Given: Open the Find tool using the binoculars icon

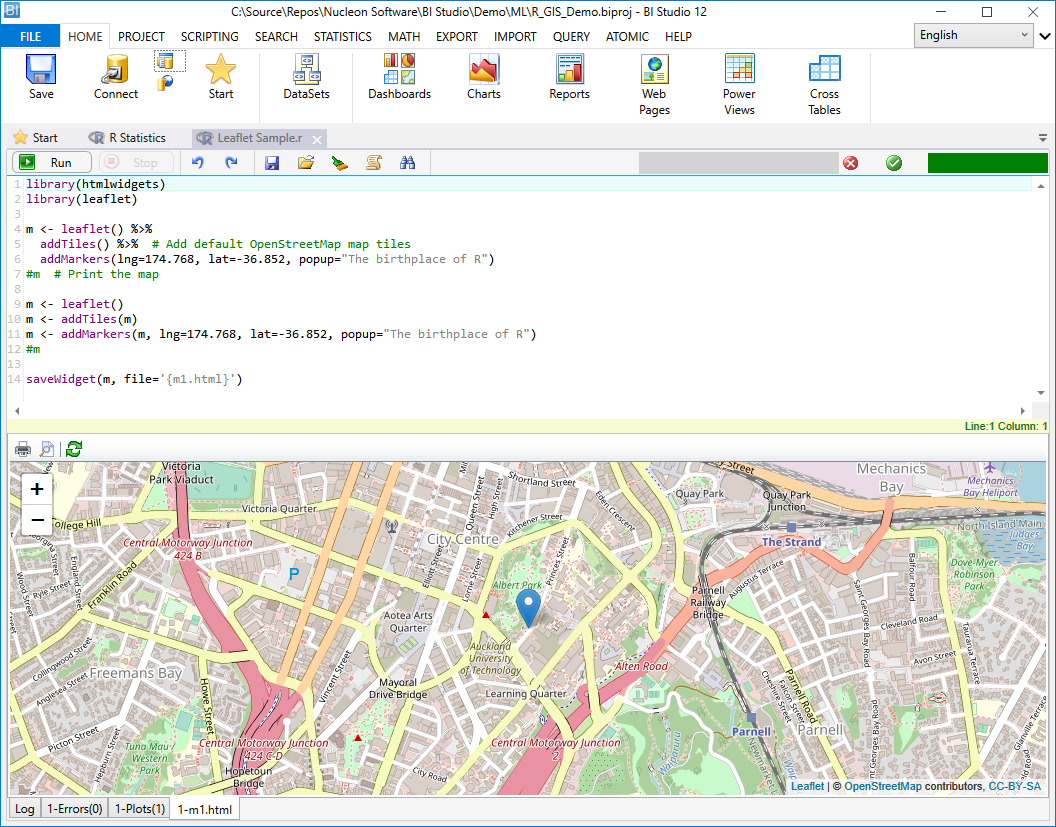Looking at the screenshot, I should click(407, 162).
